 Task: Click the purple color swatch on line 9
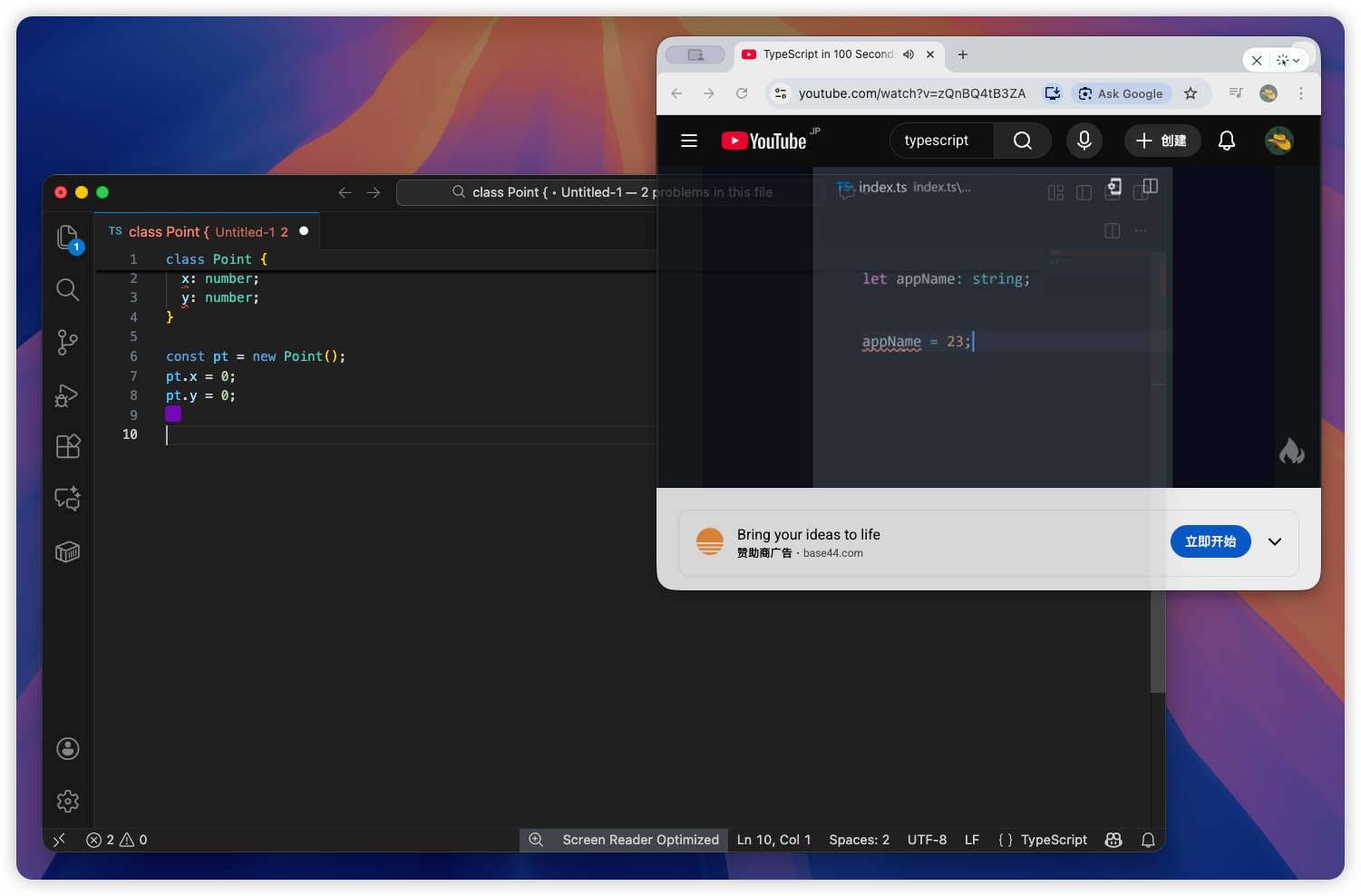pos(173,414)
